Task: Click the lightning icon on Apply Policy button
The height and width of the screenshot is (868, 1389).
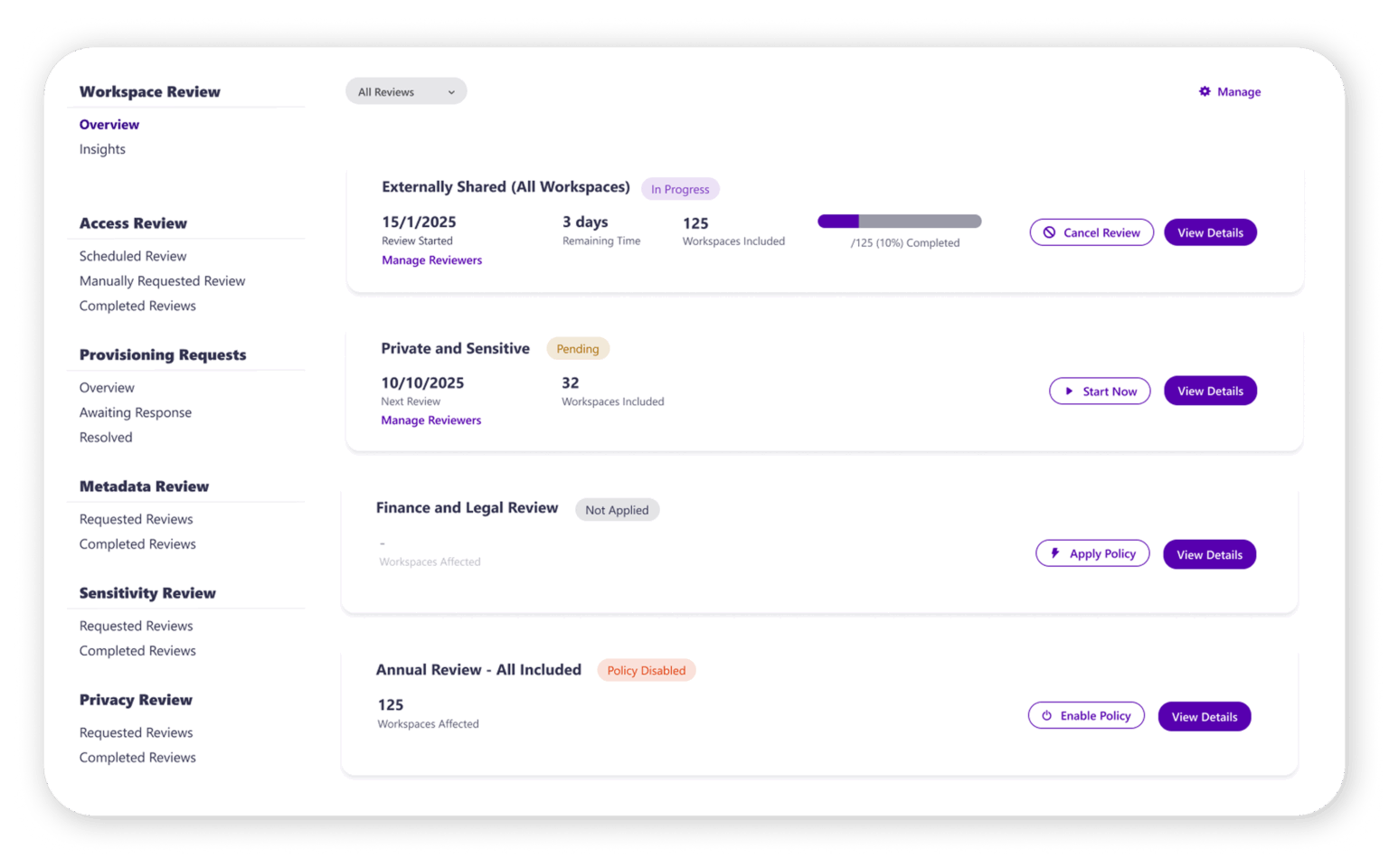Action: pyautogui.click(x=1055, y=552)
